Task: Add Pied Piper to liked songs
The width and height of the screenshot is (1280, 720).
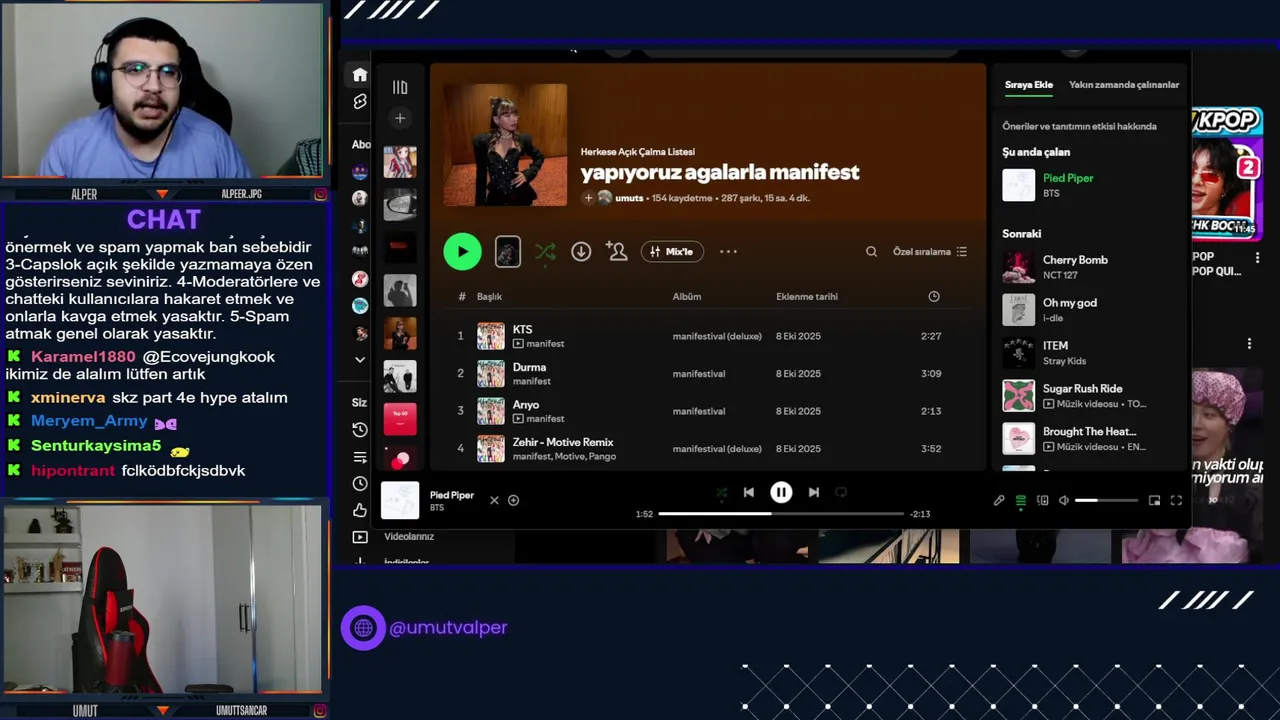Action: tap(514, 500)
